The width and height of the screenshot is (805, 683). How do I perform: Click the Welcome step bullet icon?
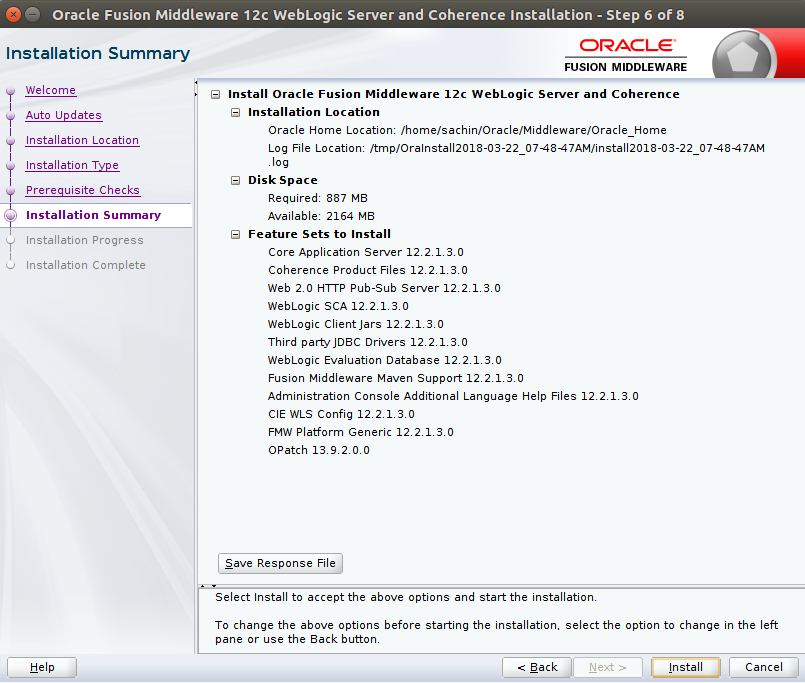click(x=10, y=91)
